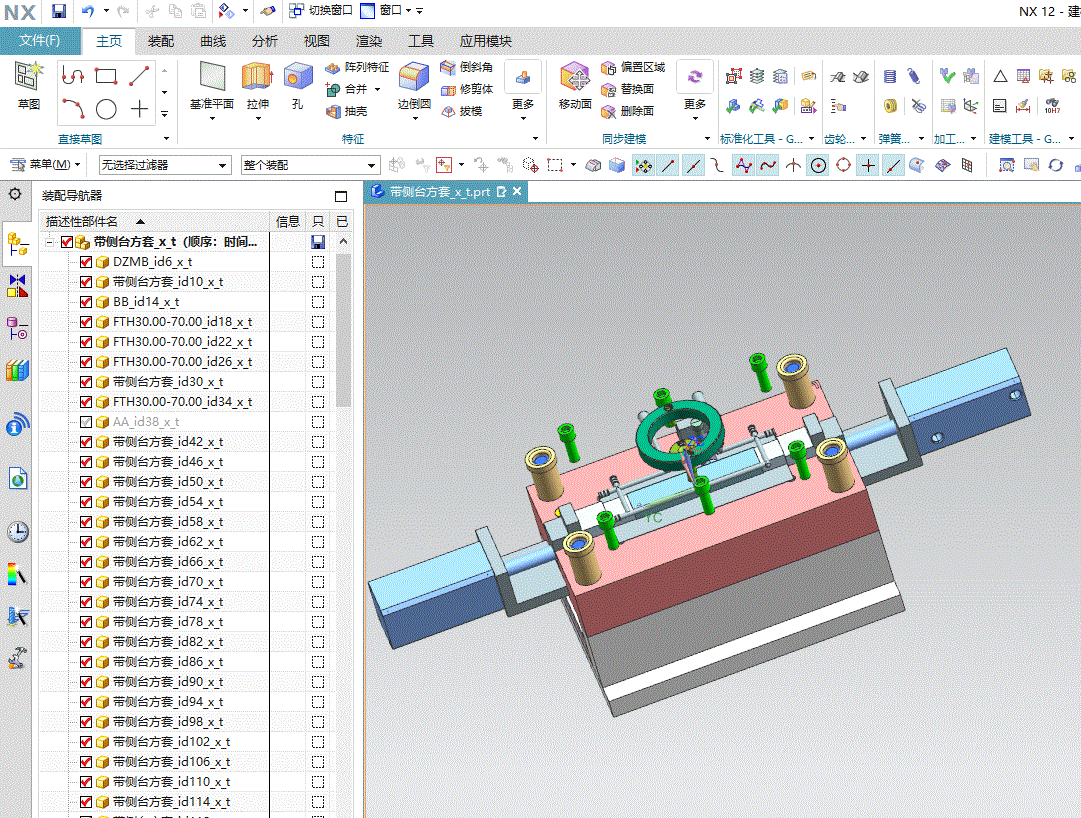
Task: Switch to the 应用模块 ribbon tab
Action: [485, 41]
